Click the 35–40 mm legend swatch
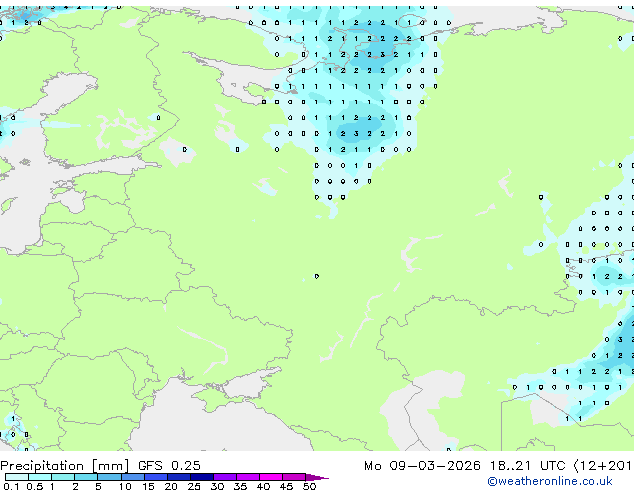 [x=248, y=477]
